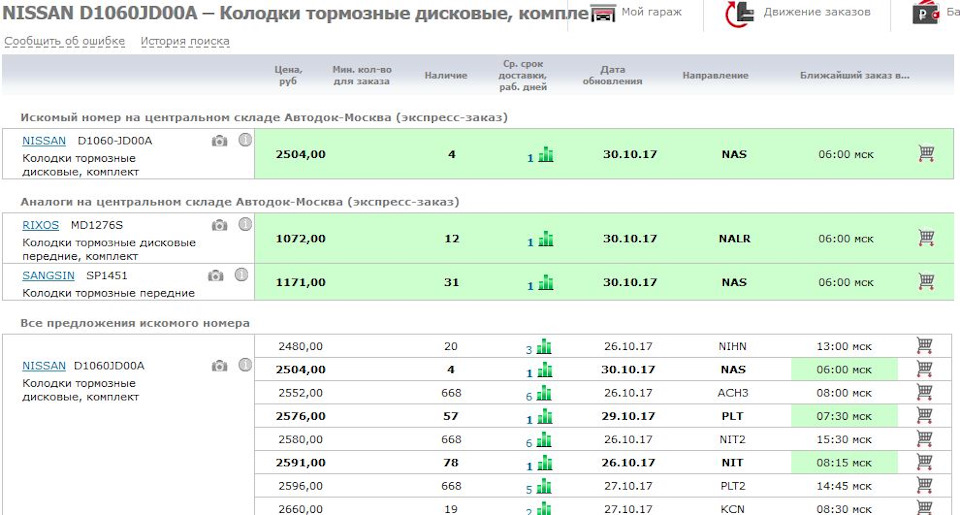This screenshot has width=960, height=515.
Task: Open История поиска link
Action: point(185,41)
